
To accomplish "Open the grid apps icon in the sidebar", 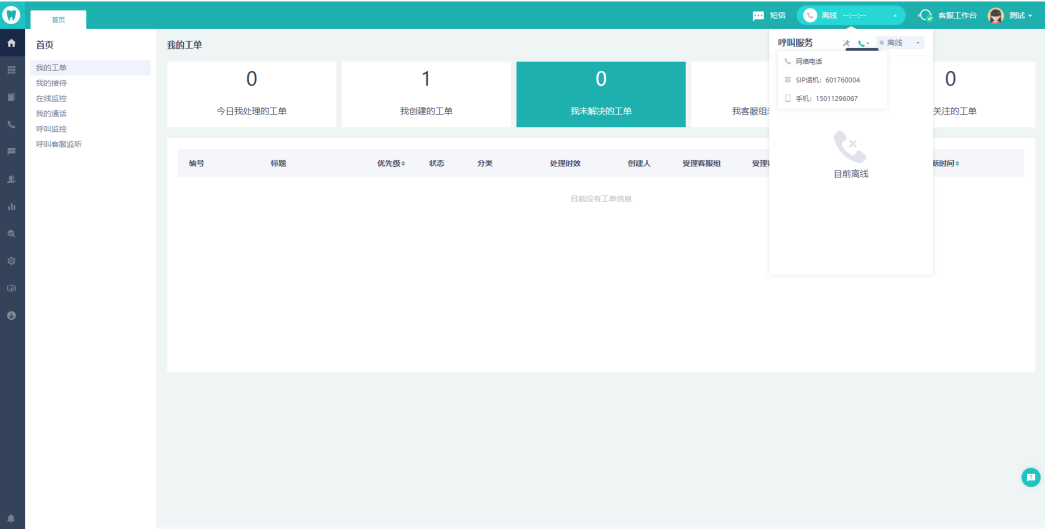I will (x=11, y=70).
